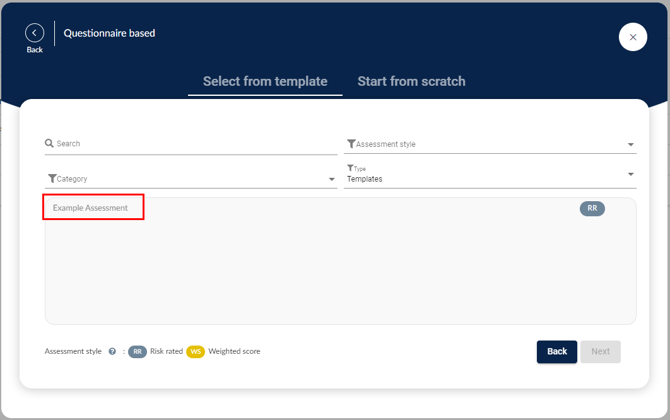Switch to the Select from template tab

click(265, 81)
